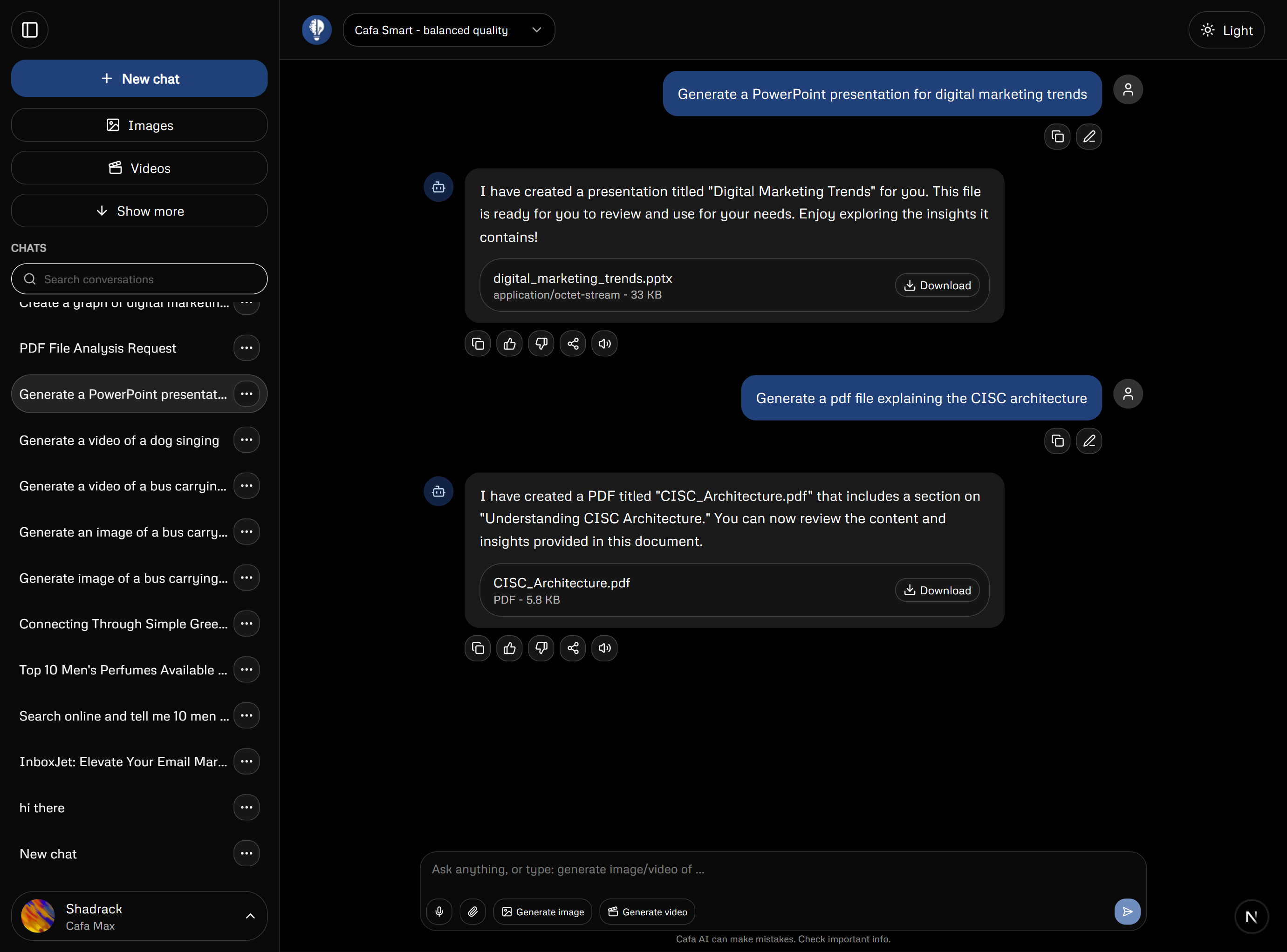This screenshot has width=1287, height=952.
Task: Open options for Generate a PowerPoint presentat... chat
Action: (246, 394)
